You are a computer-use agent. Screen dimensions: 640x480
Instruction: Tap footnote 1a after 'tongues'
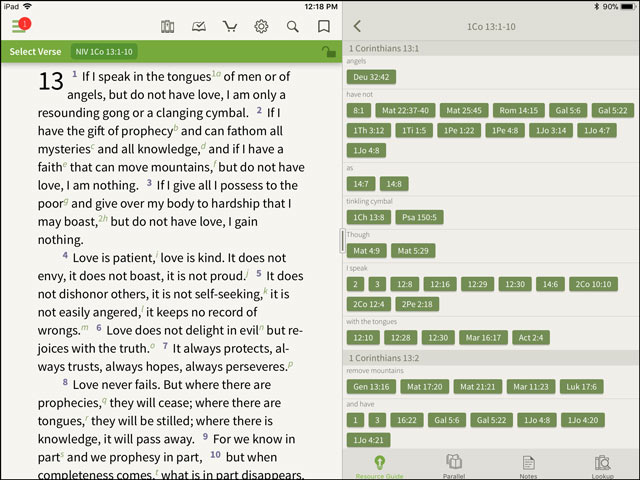click(216, 73)
